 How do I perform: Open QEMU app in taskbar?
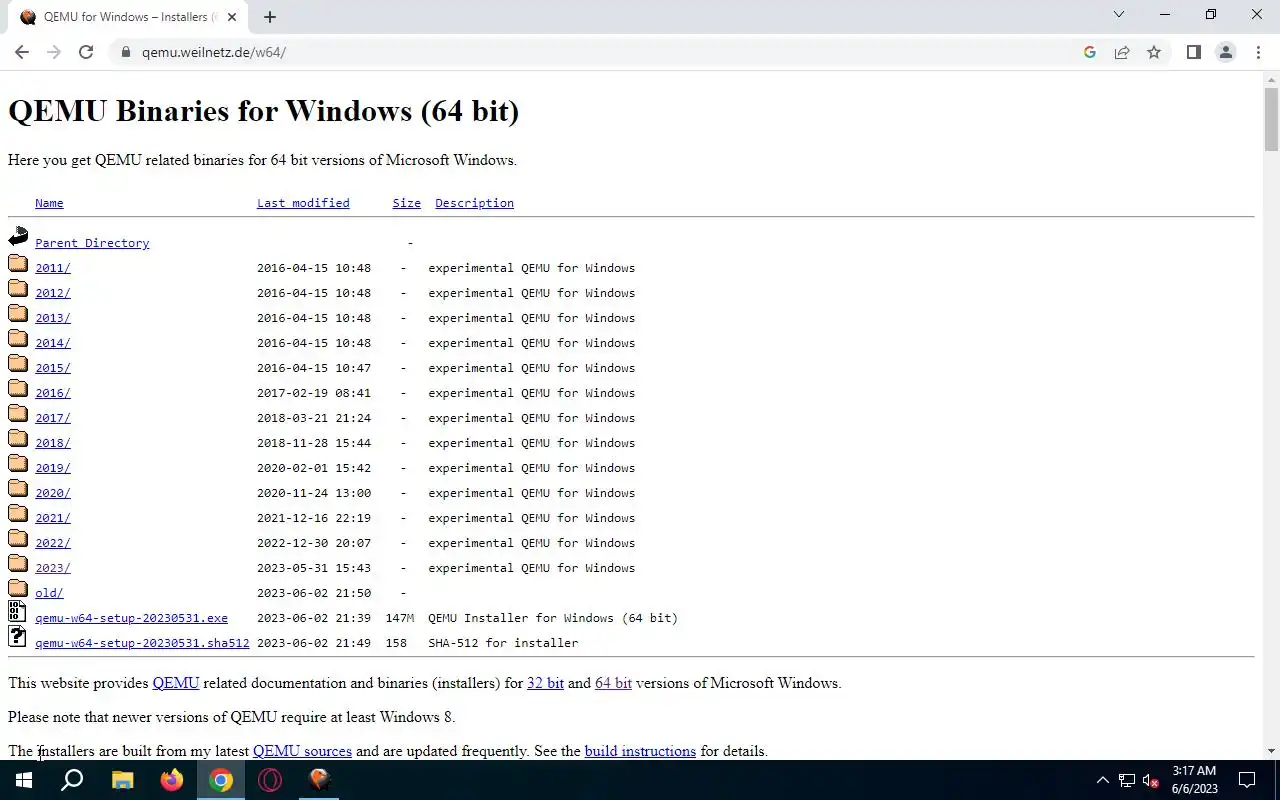[x=319, y=780]
